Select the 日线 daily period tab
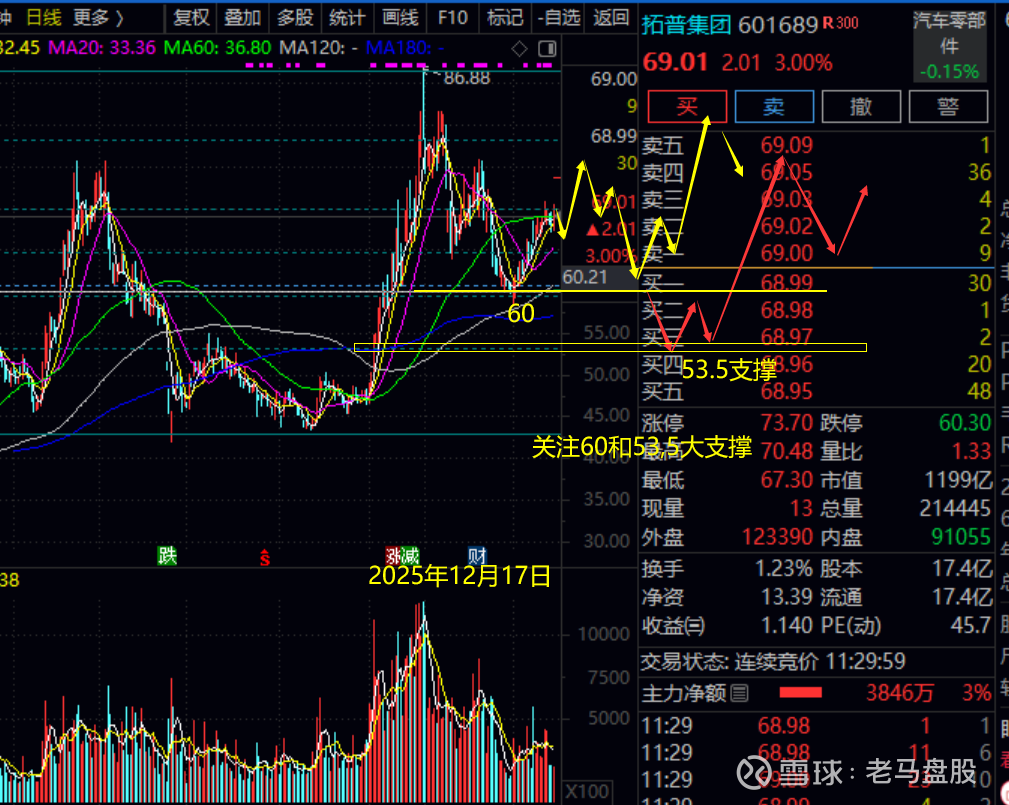 (43, 18)
